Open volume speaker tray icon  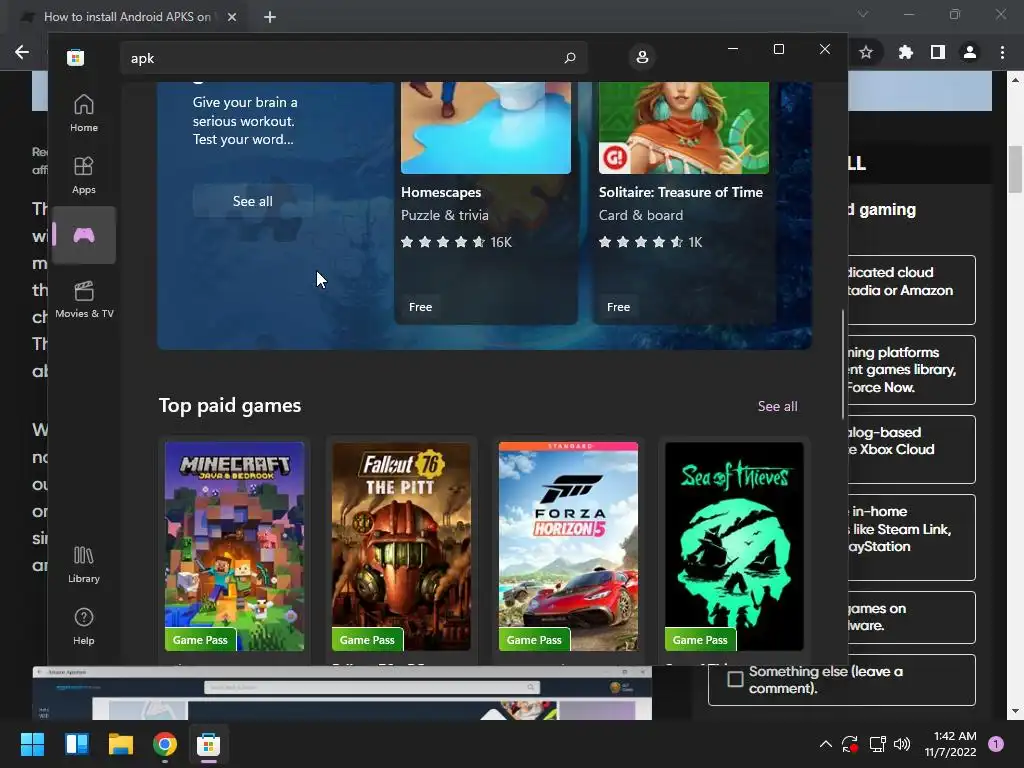[x=902, y=744]
